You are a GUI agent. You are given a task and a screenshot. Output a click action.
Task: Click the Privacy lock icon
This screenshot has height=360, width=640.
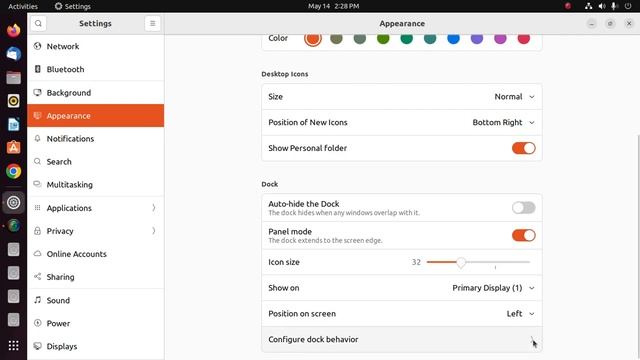pyautogui.click(x=38, y=231)
